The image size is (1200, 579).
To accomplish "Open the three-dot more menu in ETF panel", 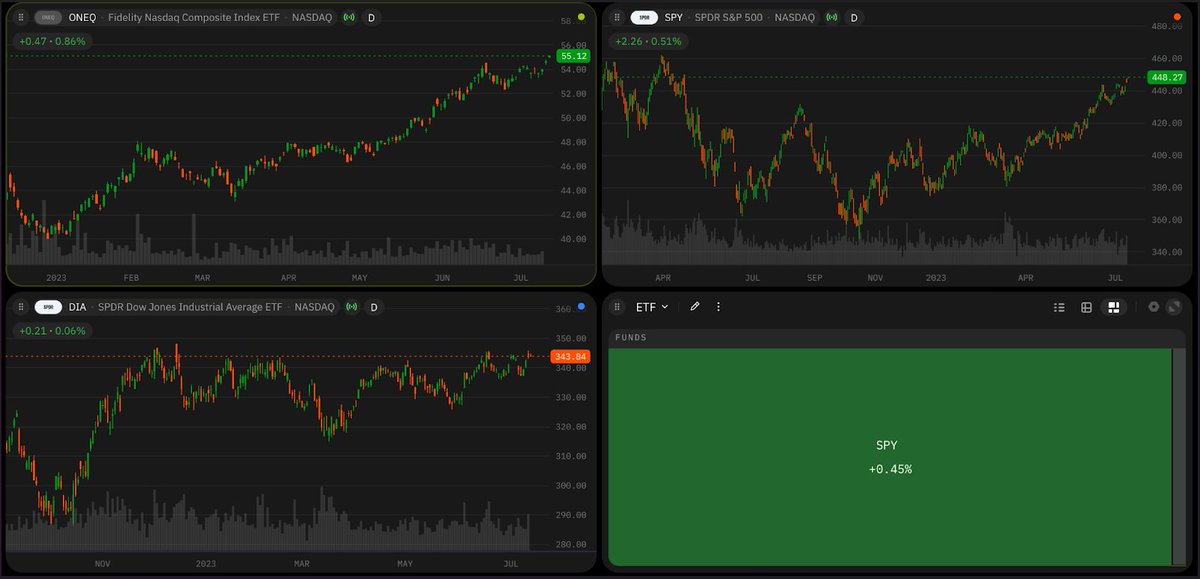I will (718, 307).
